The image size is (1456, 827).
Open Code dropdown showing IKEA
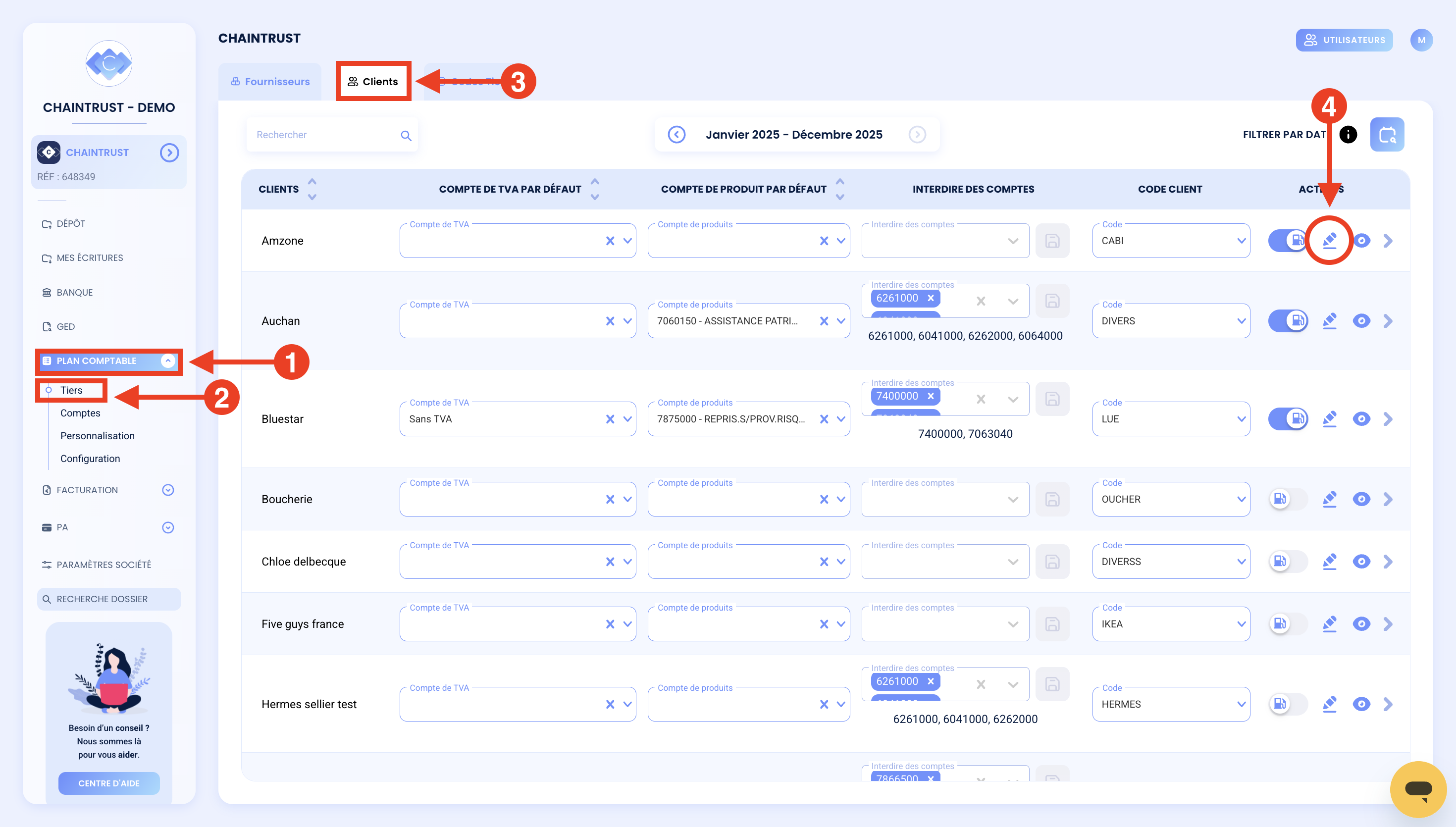1171,624
